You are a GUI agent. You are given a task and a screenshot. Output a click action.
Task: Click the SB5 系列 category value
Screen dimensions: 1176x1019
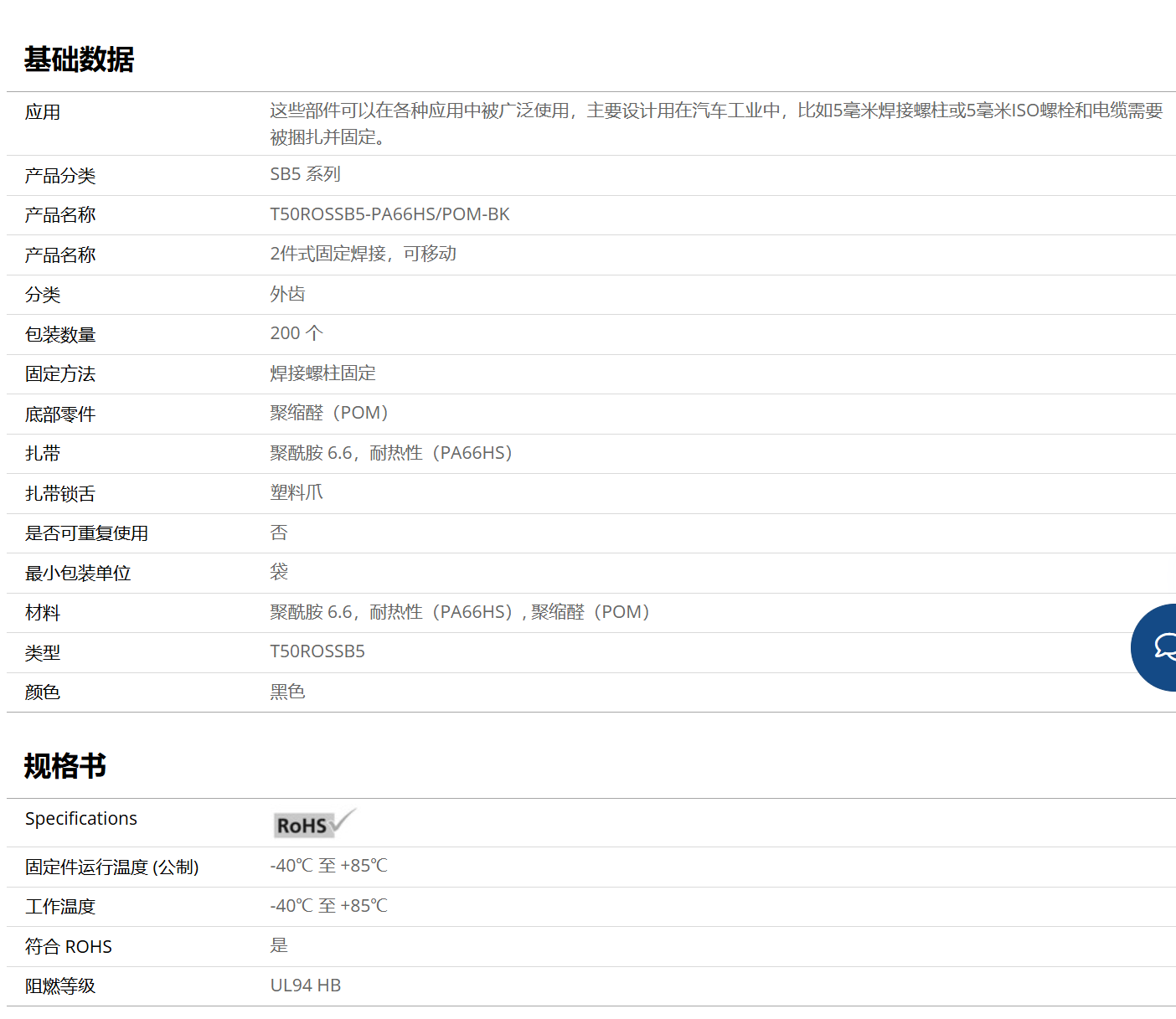coord(305,174)
